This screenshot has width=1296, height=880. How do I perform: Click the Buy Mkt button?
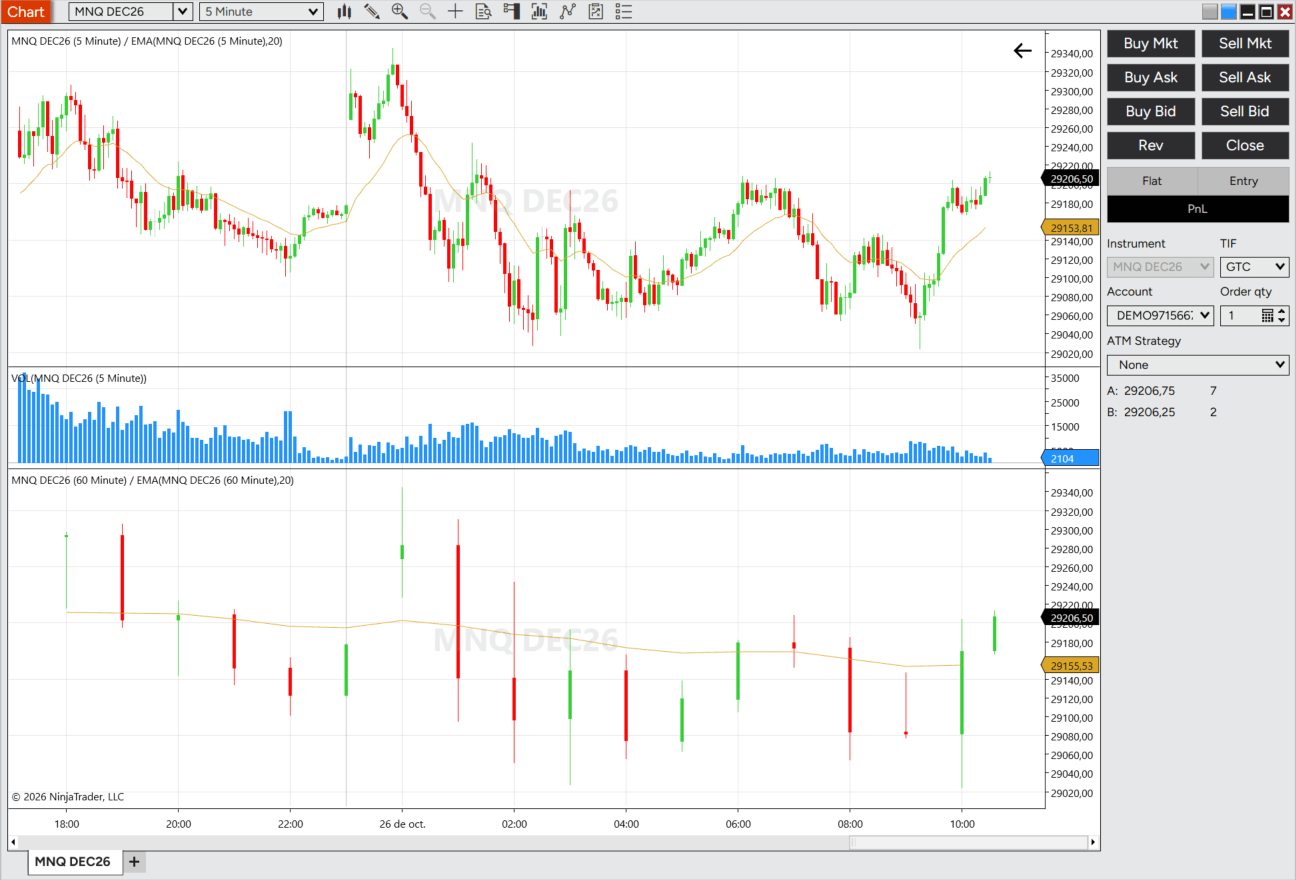[x=1151, y=43]
